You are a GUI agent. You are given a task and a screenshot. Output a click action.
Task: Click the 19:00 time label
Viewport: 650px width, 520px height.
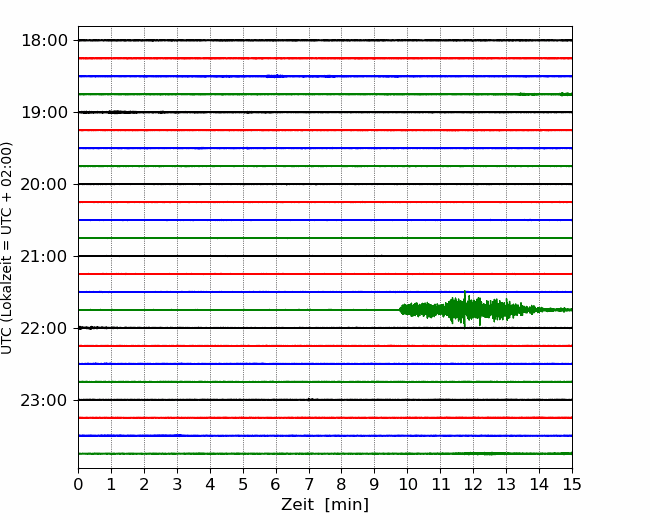[x=44, y=112]
